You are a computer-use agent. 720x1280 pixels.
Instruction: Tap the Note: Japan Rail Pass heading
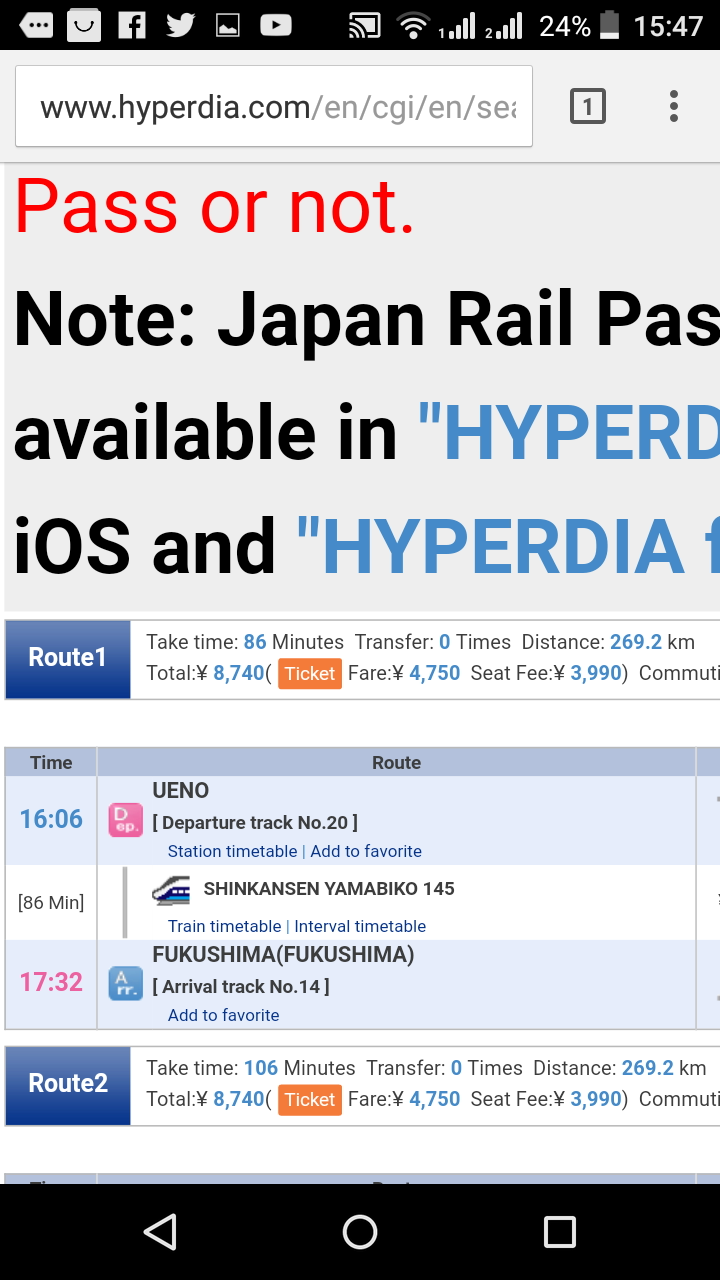point(366,319)
